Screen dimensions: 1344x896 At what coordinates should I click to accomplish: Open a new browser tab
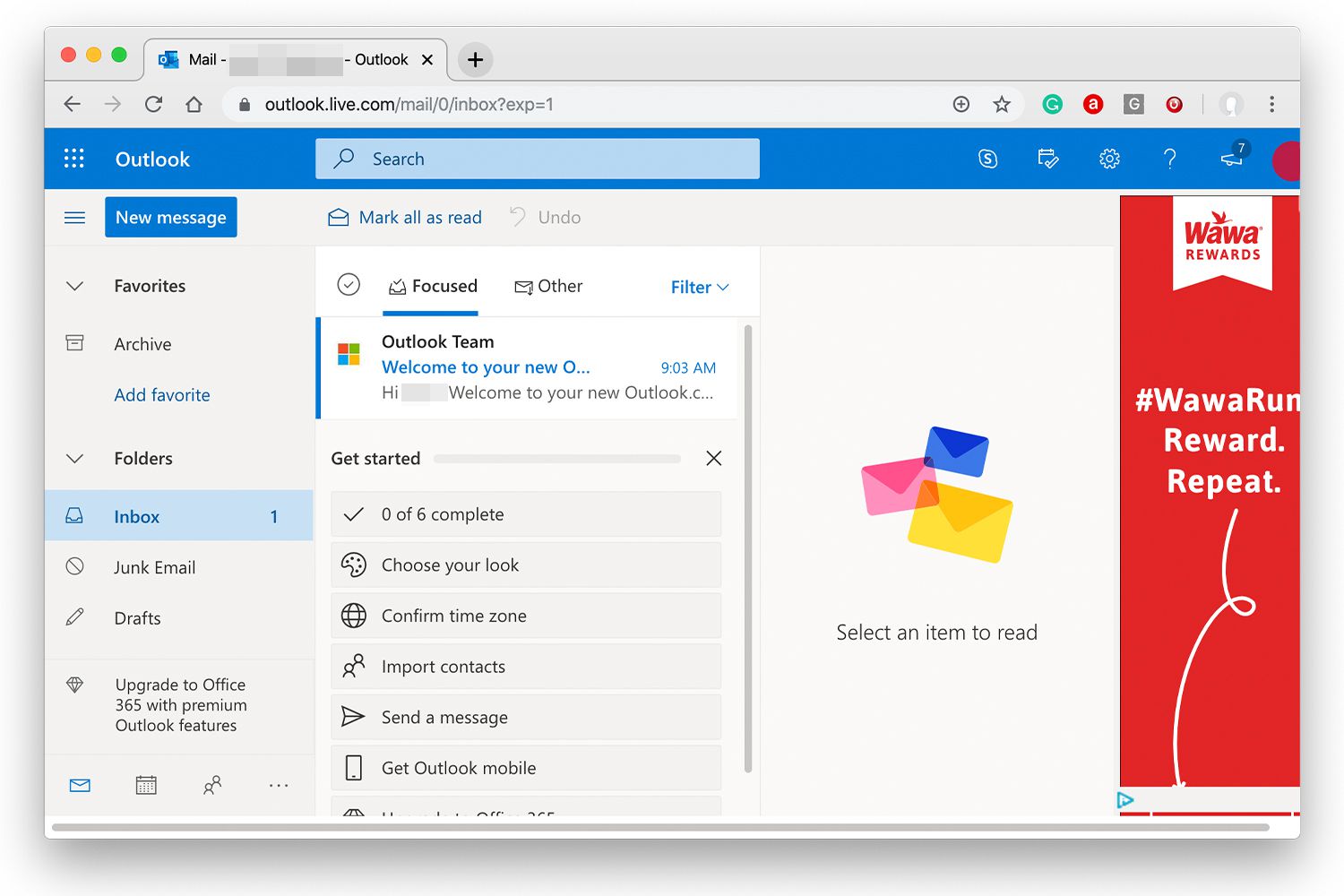[x=476, y=60]
